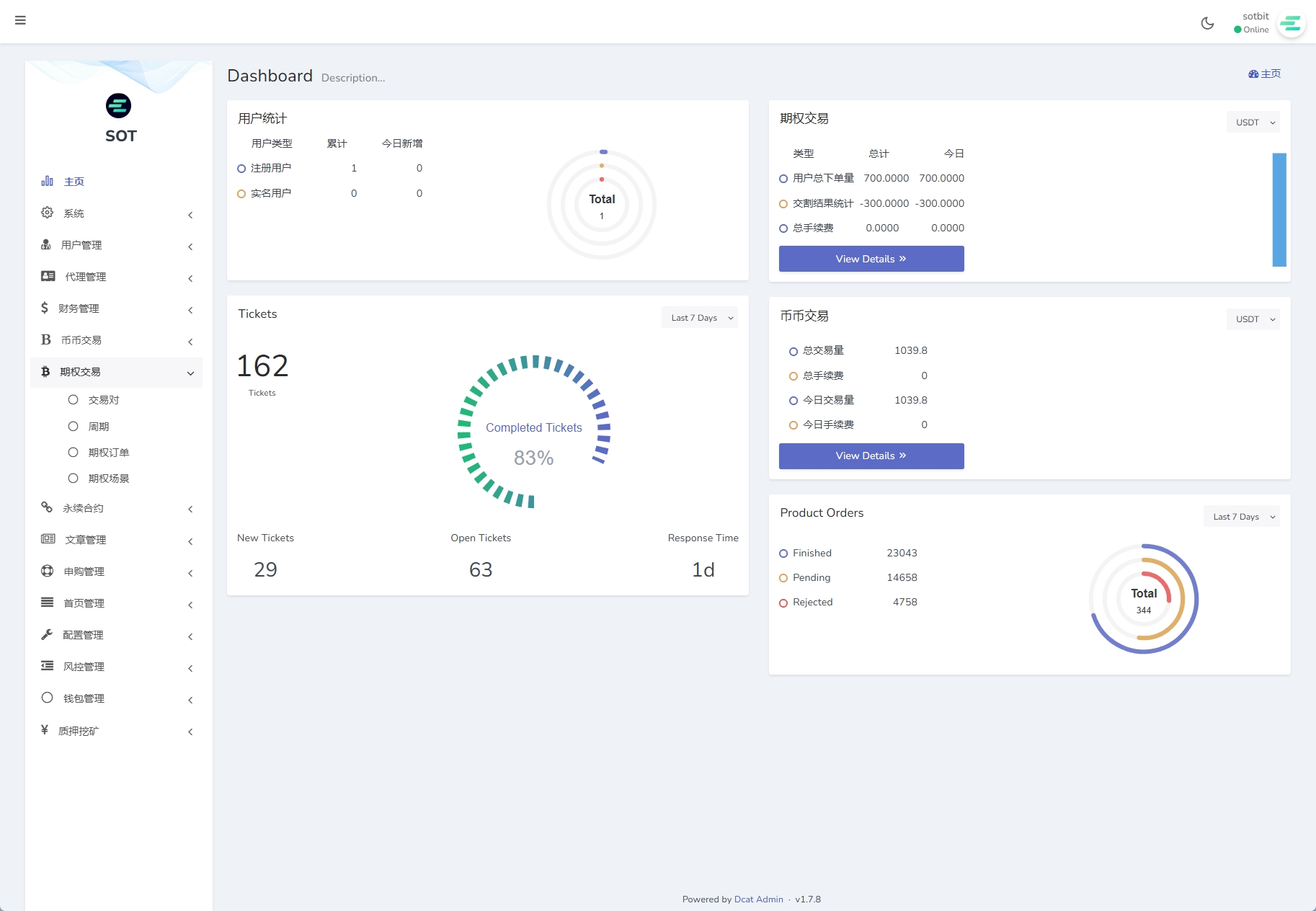Click the hamburger menu icon
The height and width of the screenshot is (911, 1316).
pos(20,20)
